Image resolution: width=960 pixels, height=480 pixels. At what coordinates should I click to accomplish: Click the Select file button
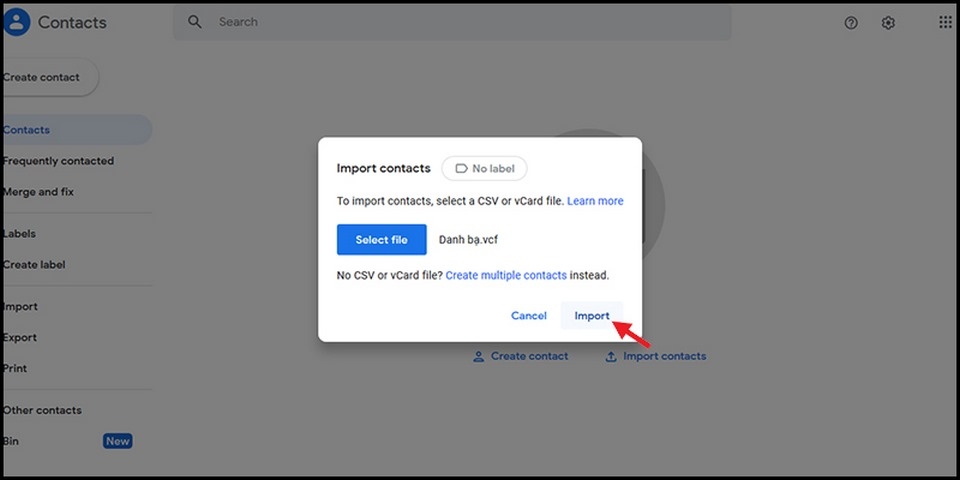381,239
